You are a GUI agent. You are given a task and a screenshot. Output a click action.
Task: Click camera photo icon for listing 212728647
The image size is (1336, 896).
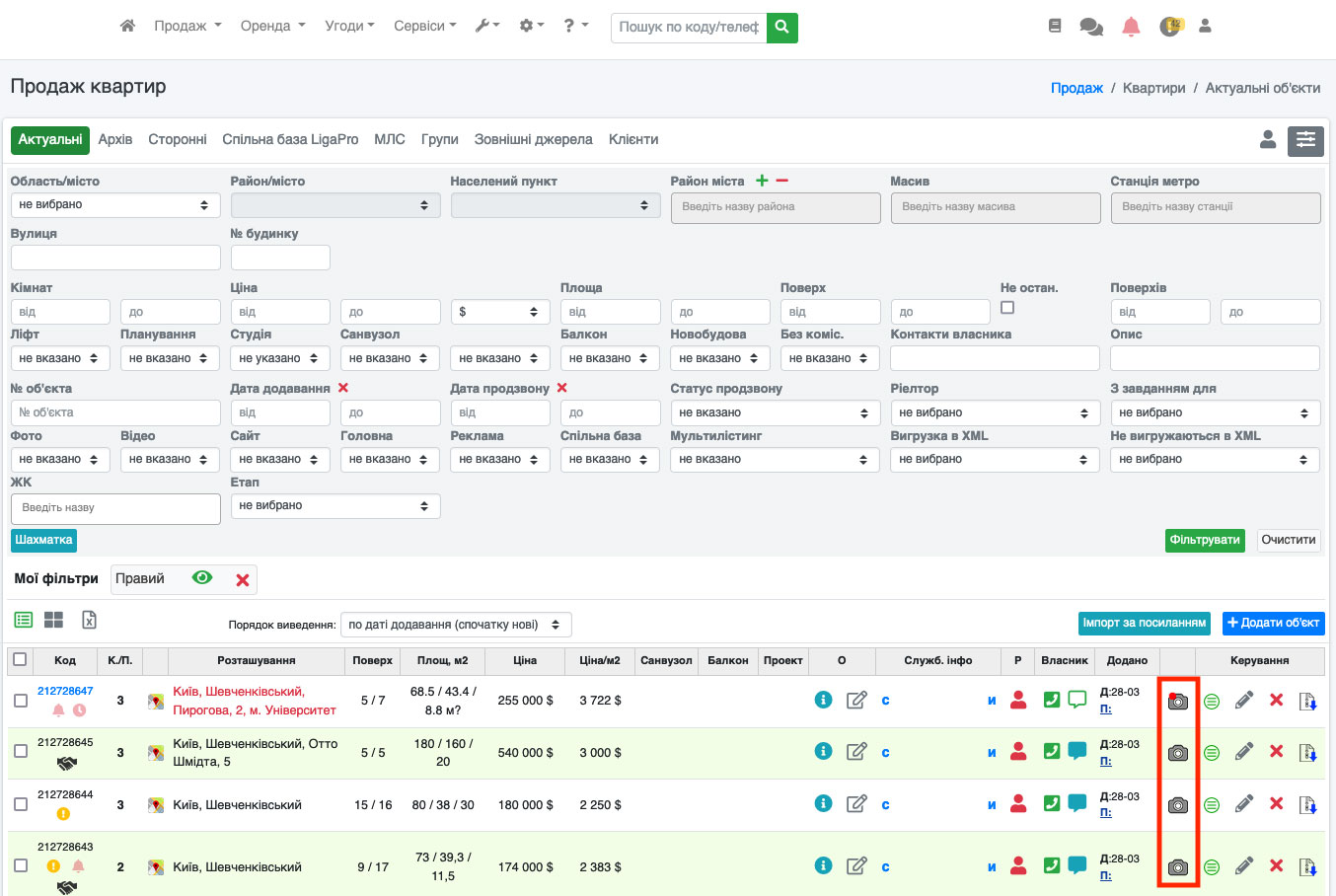tap(1177, 701)
